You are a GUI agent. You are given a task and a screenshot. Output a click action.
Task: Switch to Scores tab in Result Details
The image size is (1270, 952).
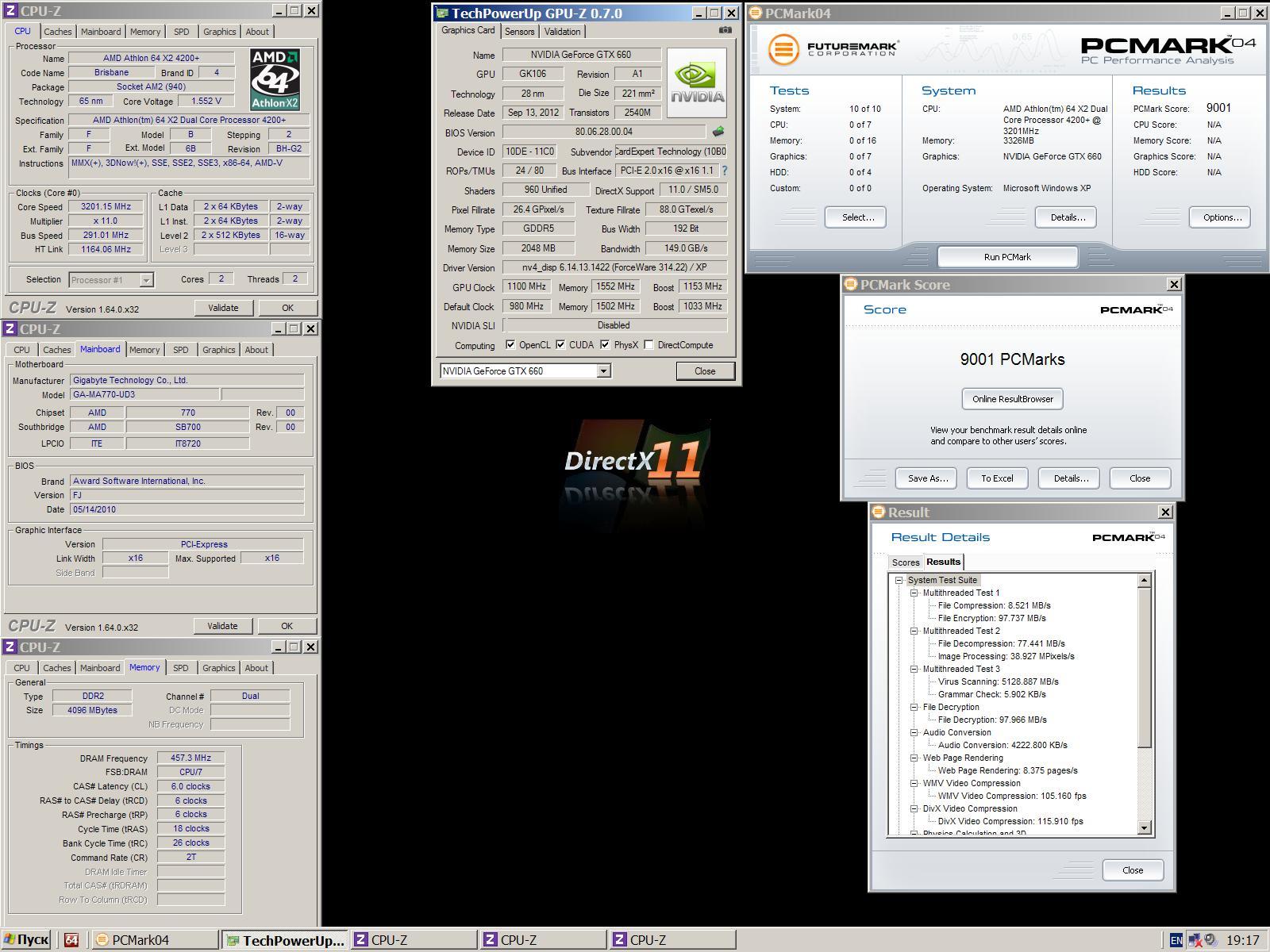tap(906, 562)
